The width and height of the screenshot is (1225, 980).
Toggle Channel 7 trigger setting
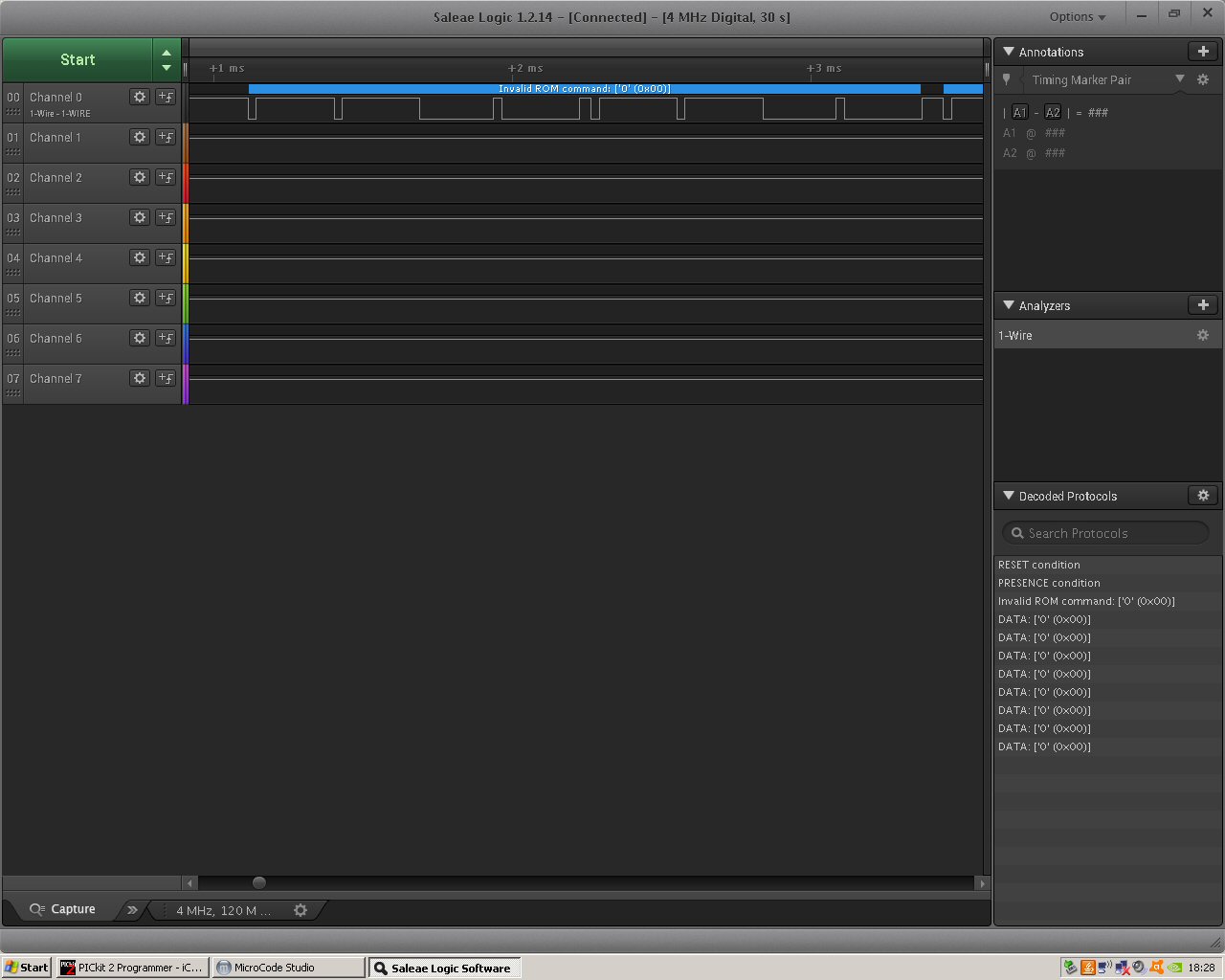point(166,378)
